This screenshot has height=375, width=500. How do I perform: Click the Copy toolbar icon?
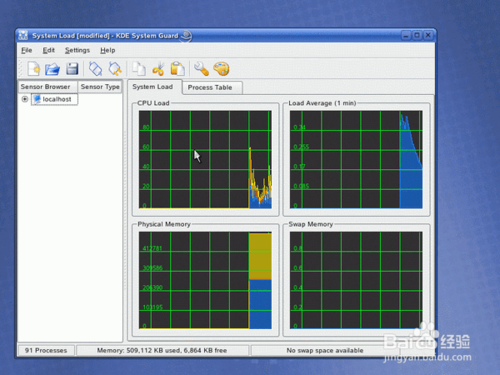point(139,69)
